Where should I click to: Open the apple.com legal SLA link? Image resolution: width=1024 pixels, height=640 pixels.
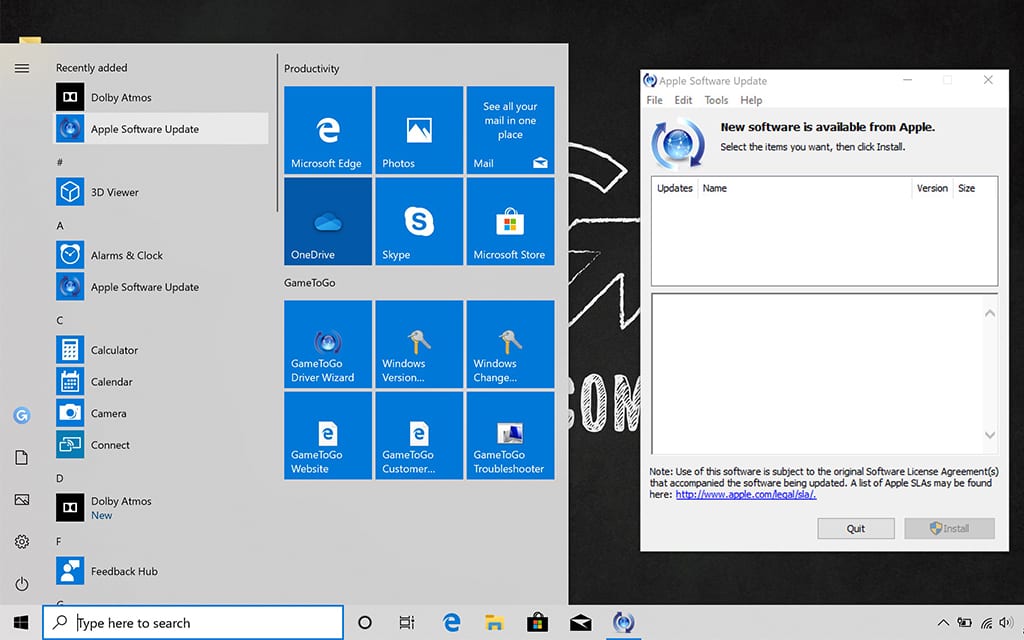(746, 494)
